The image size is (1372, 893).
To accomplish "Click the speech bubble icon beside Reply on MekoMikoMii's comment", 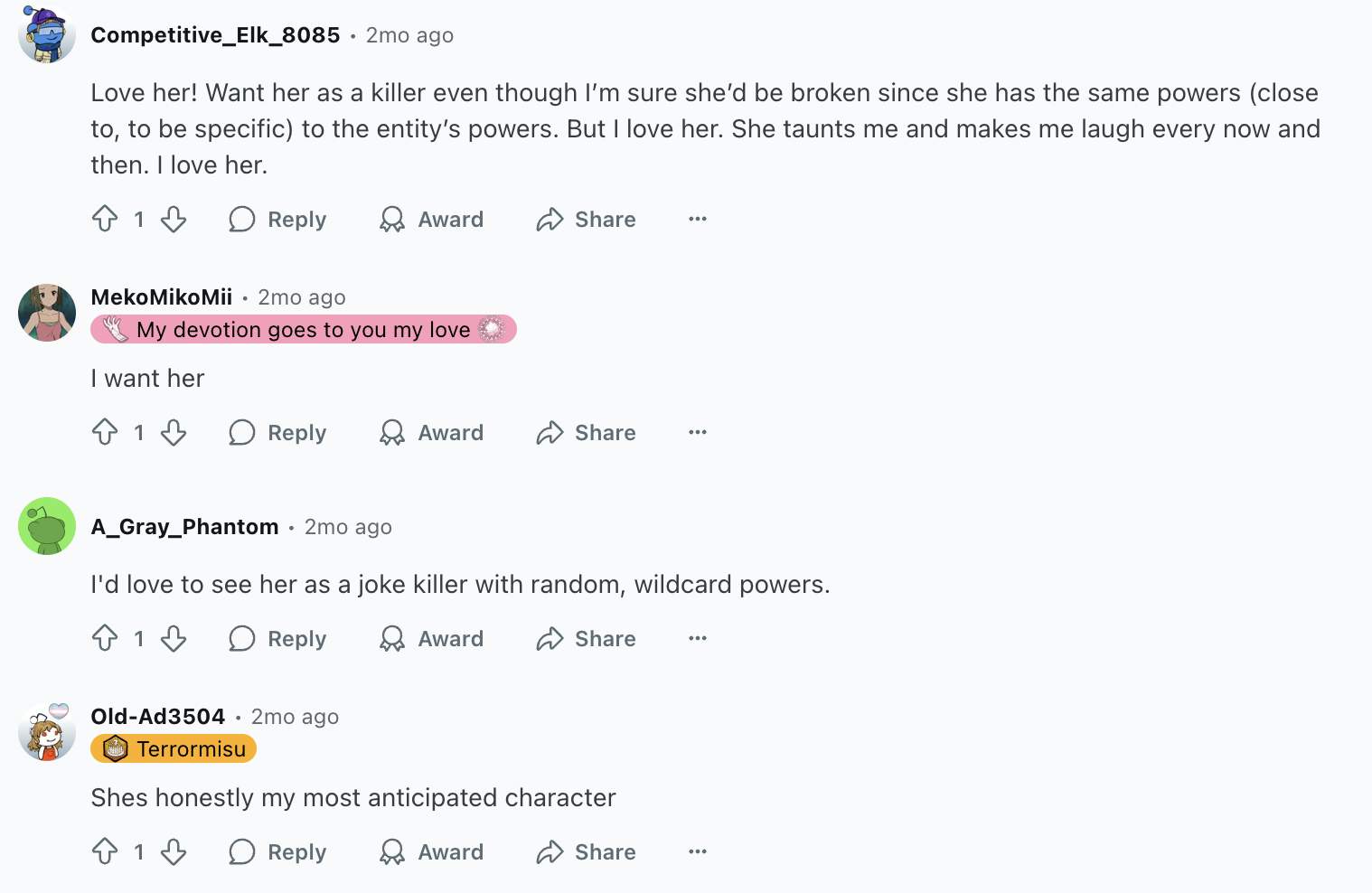I will point(241,433).
